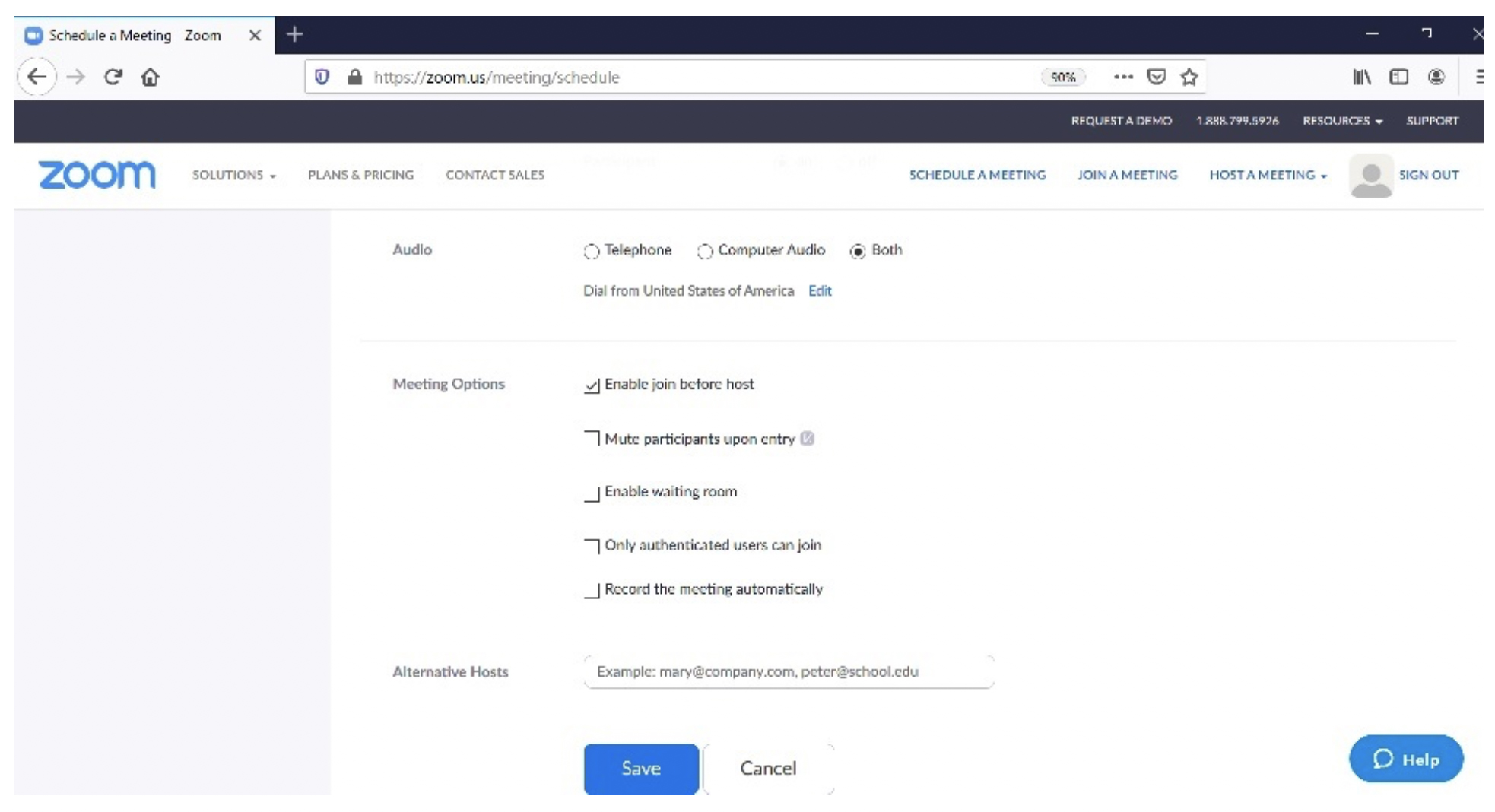Check Mute participants upon entry
Screen dimensions: 1495x812
pyautogui.click(x=592, y=439)
